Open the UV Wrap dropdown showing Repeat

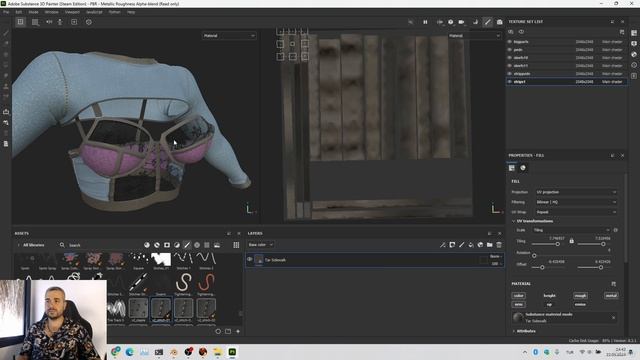(576, 212)
